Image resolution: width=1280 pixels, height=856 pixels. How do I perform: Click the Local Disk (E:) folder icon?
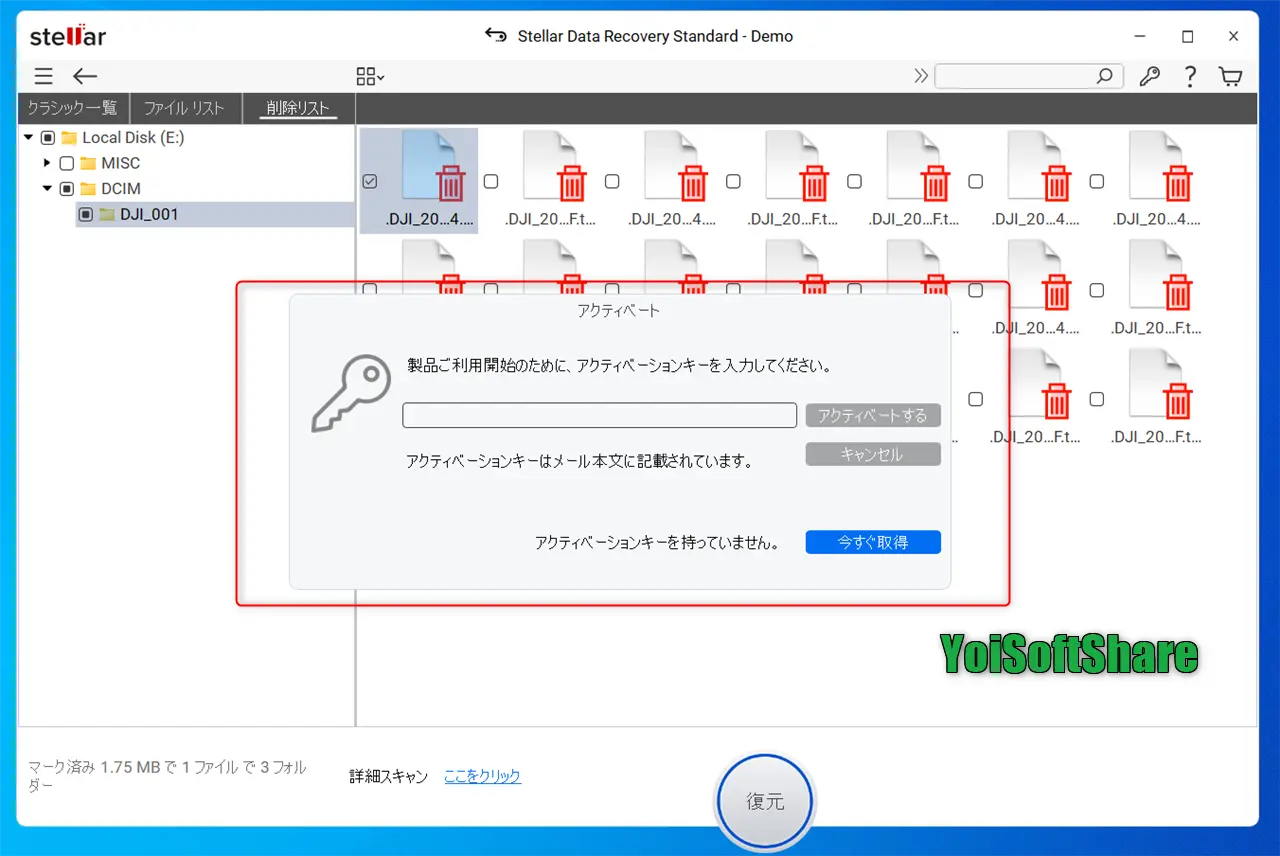[69, 138]
